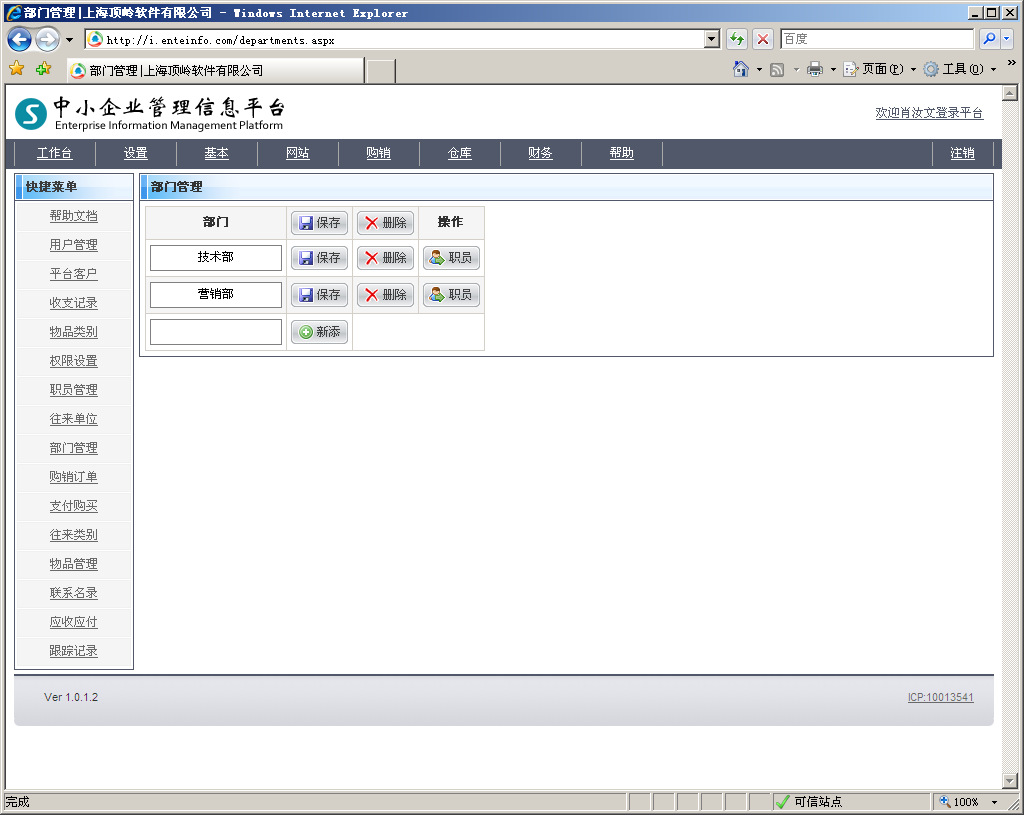Expand the address bar dropdown arrow
Viewport: 1024px width, 815px height.
(x=712, y=39)
